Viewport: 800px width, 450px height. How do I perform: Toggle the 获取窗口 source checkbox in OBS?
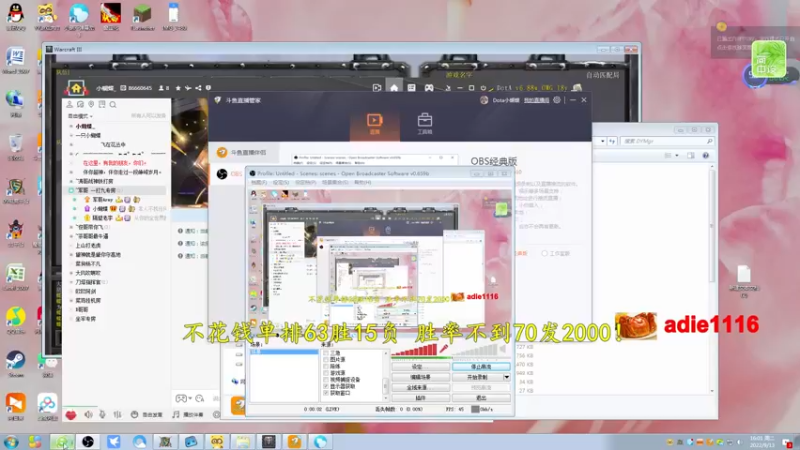point(326,393)
